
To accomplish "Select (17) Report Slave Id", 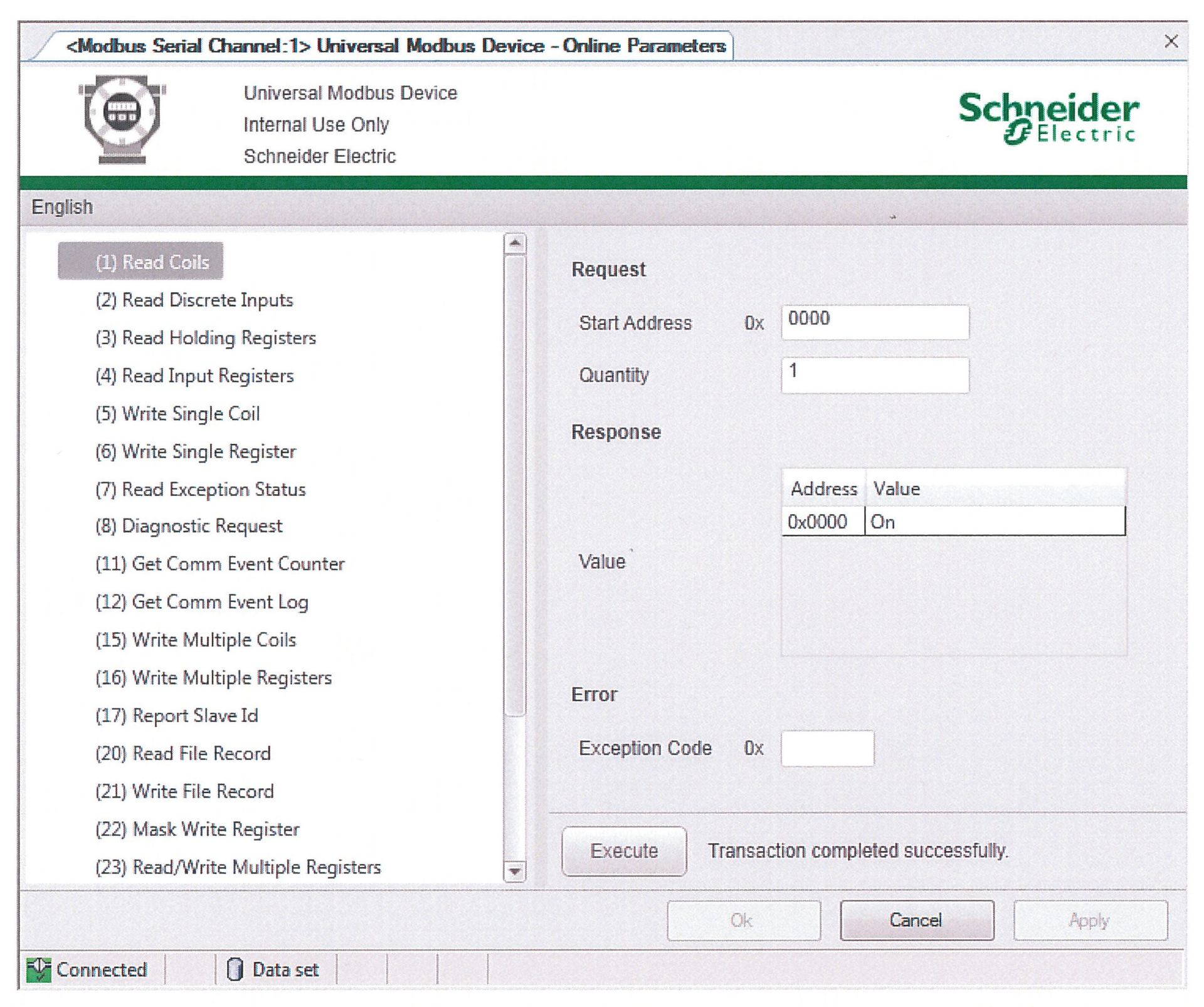I will 177,715.
